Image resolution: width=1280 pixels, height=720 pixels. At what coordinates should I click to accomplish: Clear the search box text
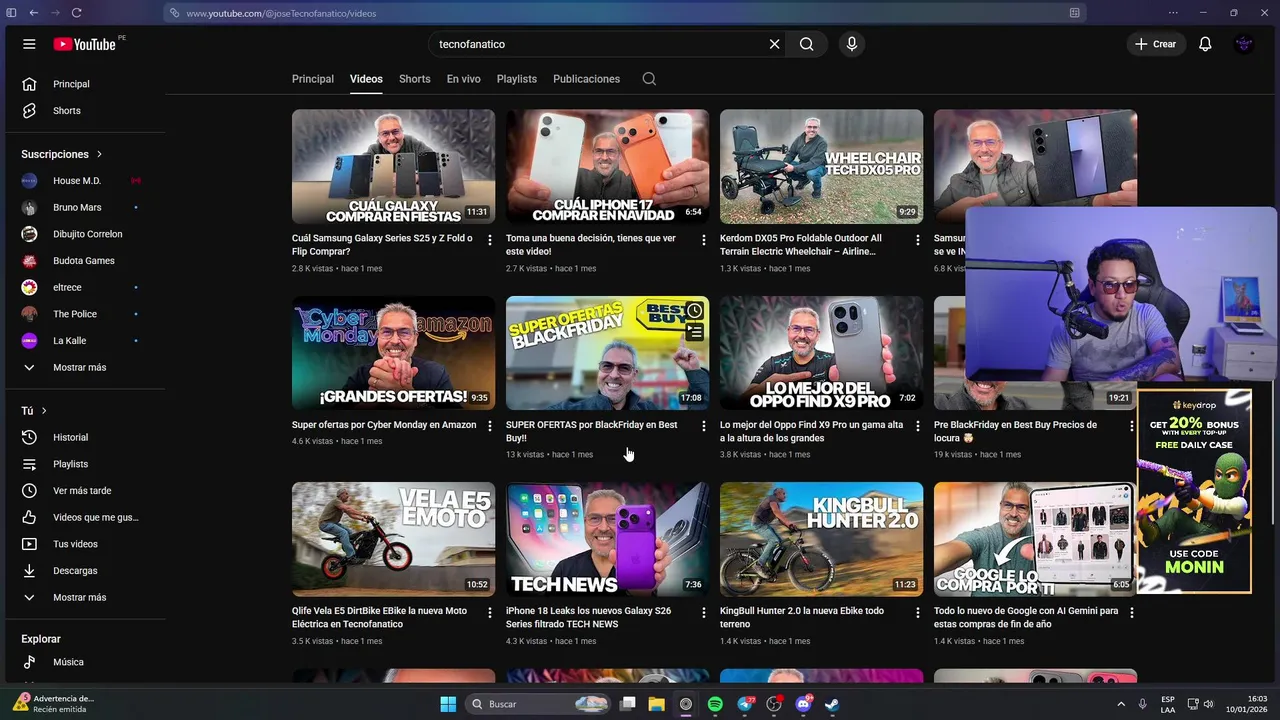774,44
